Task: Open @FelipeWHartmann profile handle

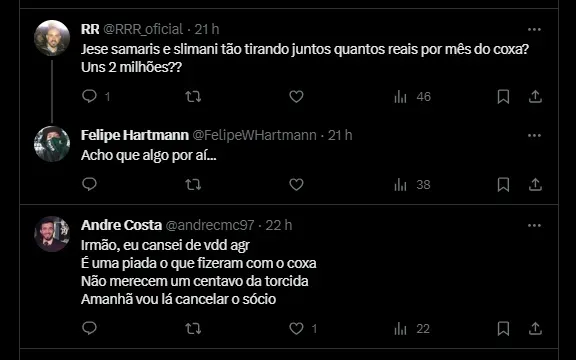Action: [255, 135]
